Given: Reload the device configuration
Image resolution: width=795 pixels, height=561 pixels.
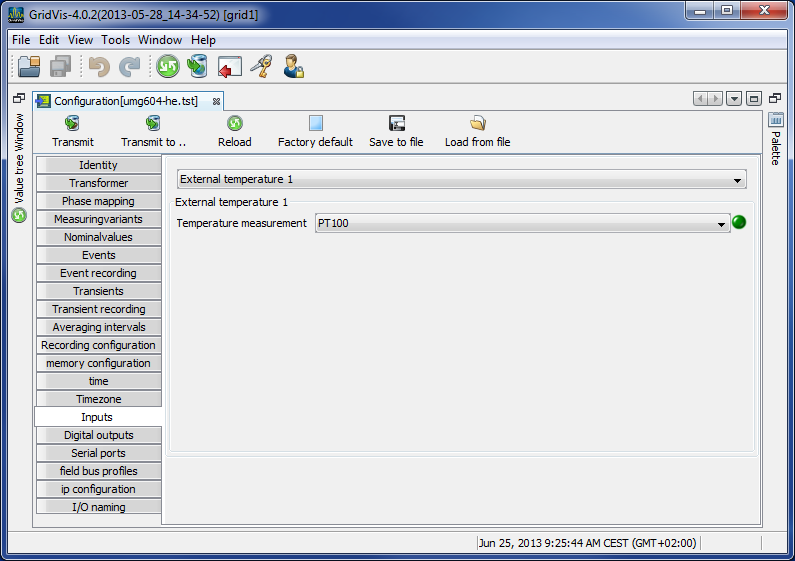Looking at the screenshot, I should click(235, 131).
